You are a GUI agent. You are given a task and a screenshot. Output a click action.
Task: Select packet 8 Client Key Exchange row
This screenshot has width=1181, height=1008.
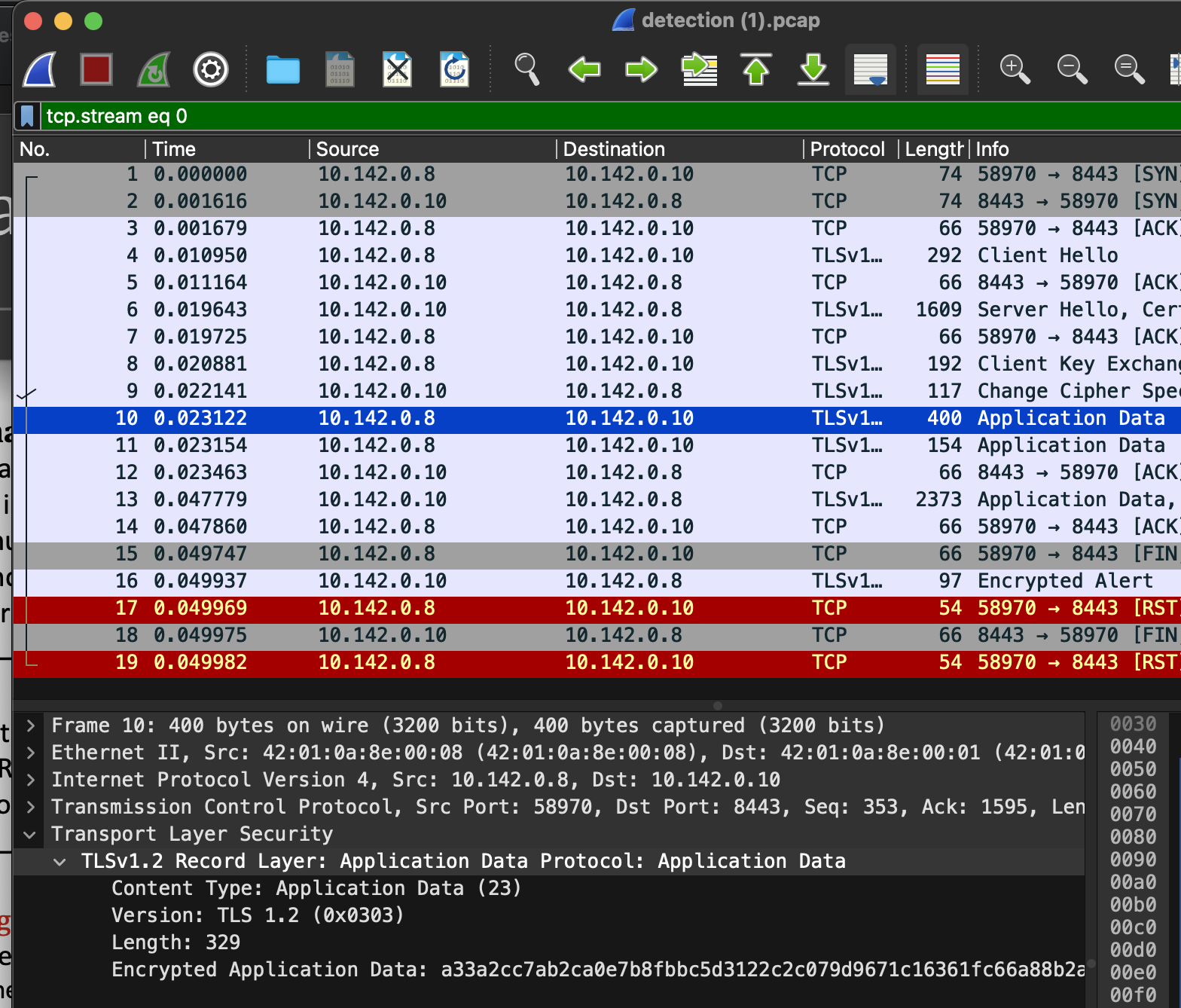(597, 364)
